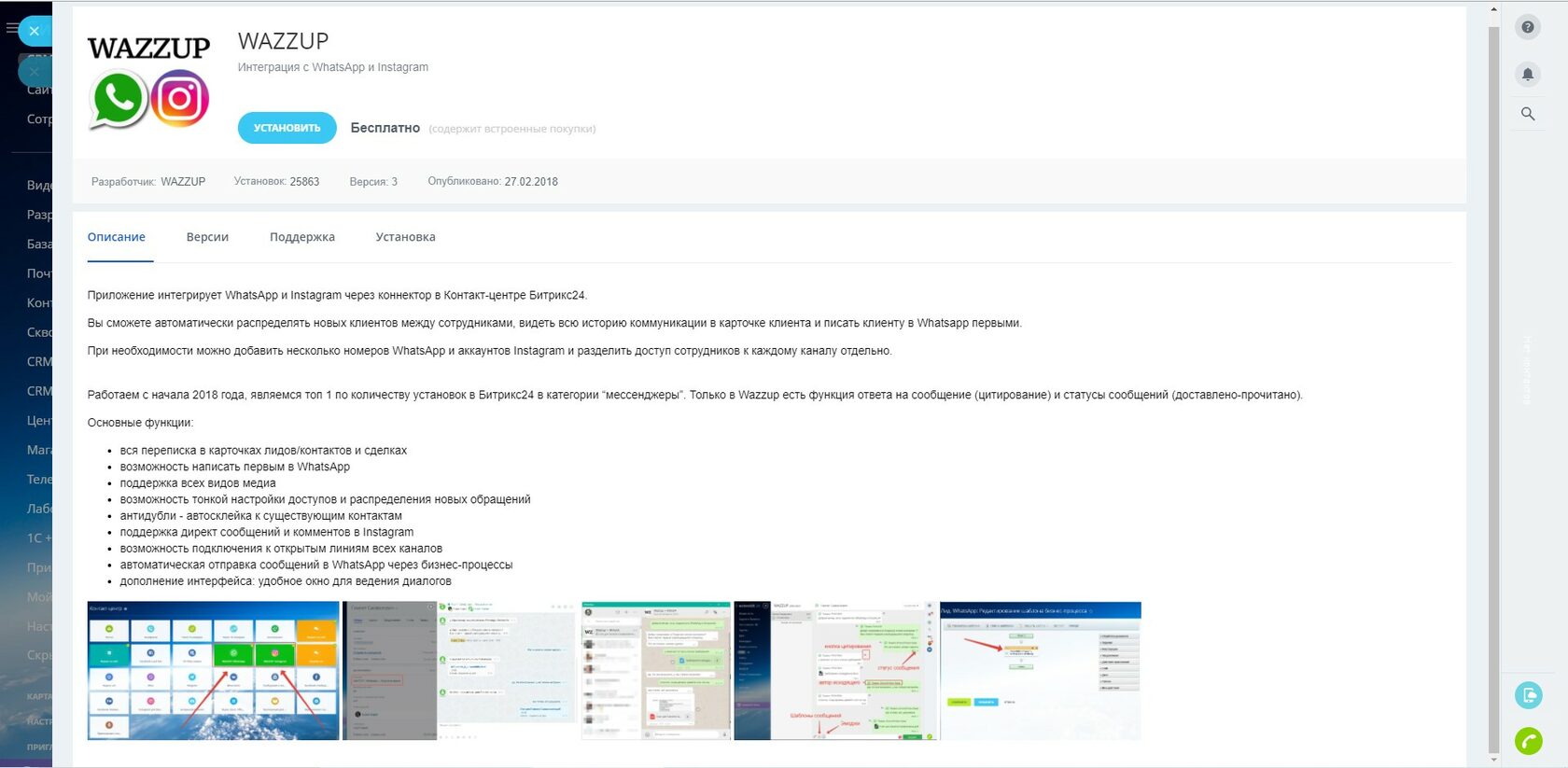1568x768 pixels.
Task: Click the WAZZUP logo text image
Action: [x=149, y=48]
